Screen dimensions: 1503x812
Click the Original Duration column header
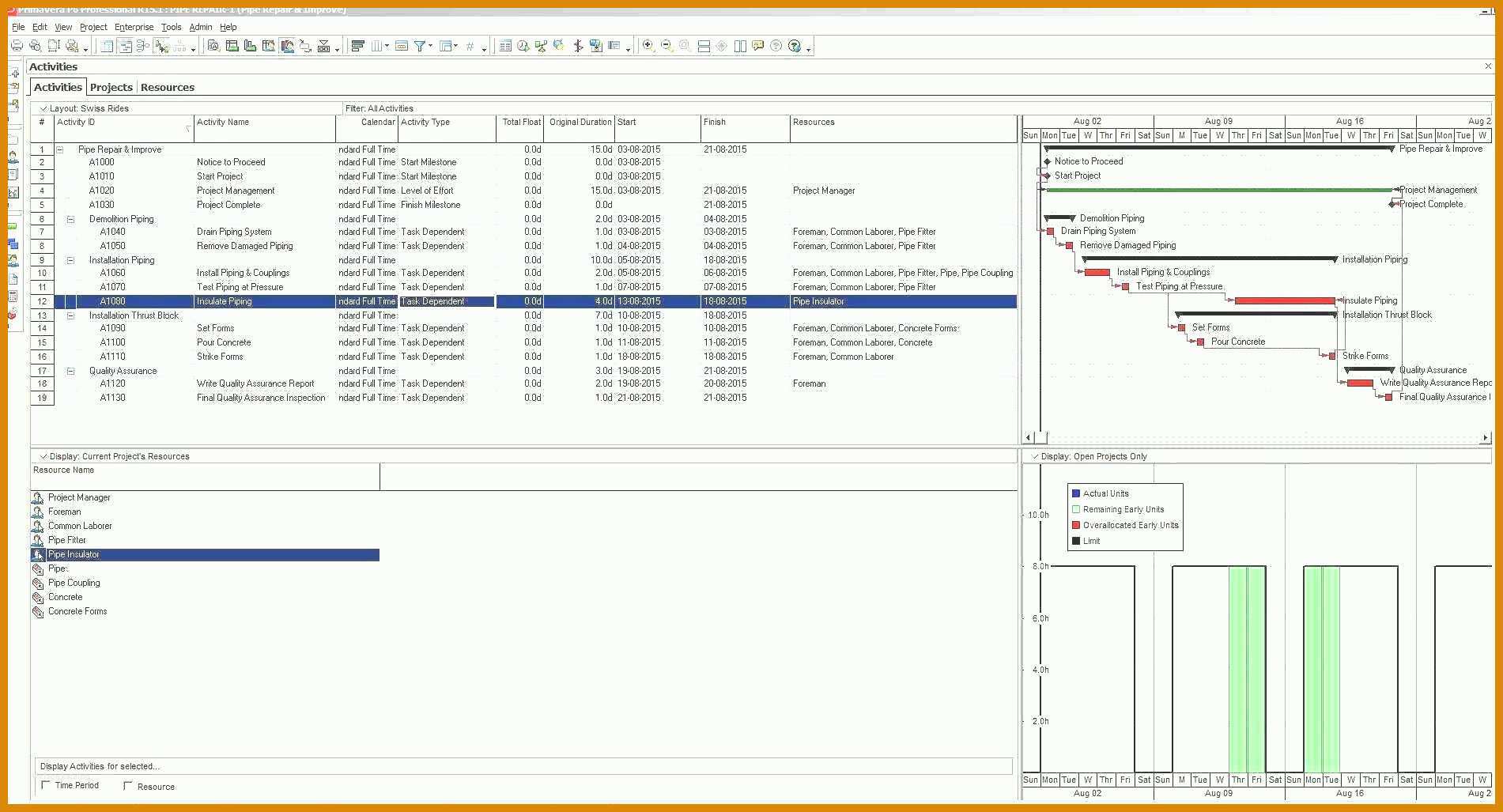click(x=580, y=128)
